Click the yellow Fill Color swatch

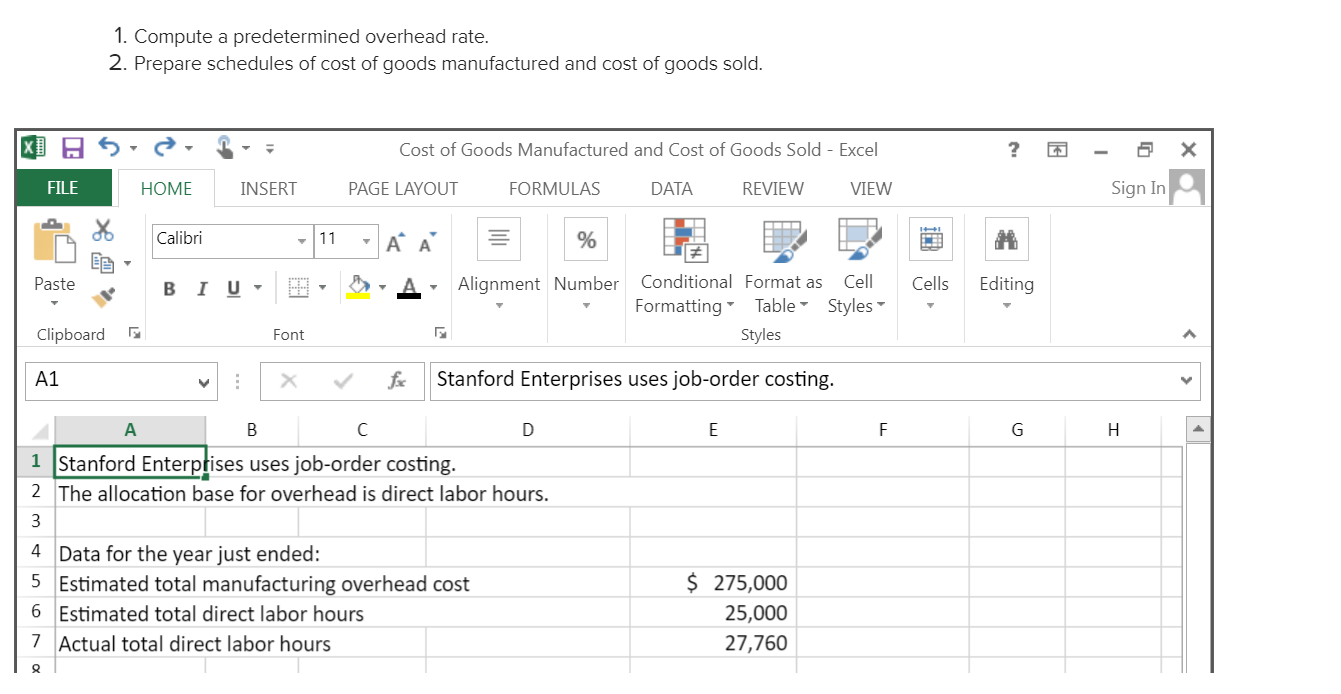click(x=357, y=295)
